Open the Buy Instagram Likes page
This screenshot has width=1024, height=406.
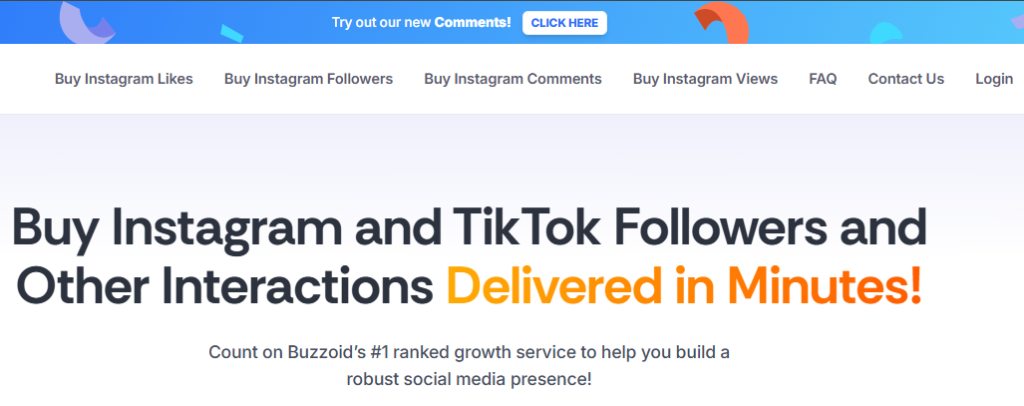(124, 79)
